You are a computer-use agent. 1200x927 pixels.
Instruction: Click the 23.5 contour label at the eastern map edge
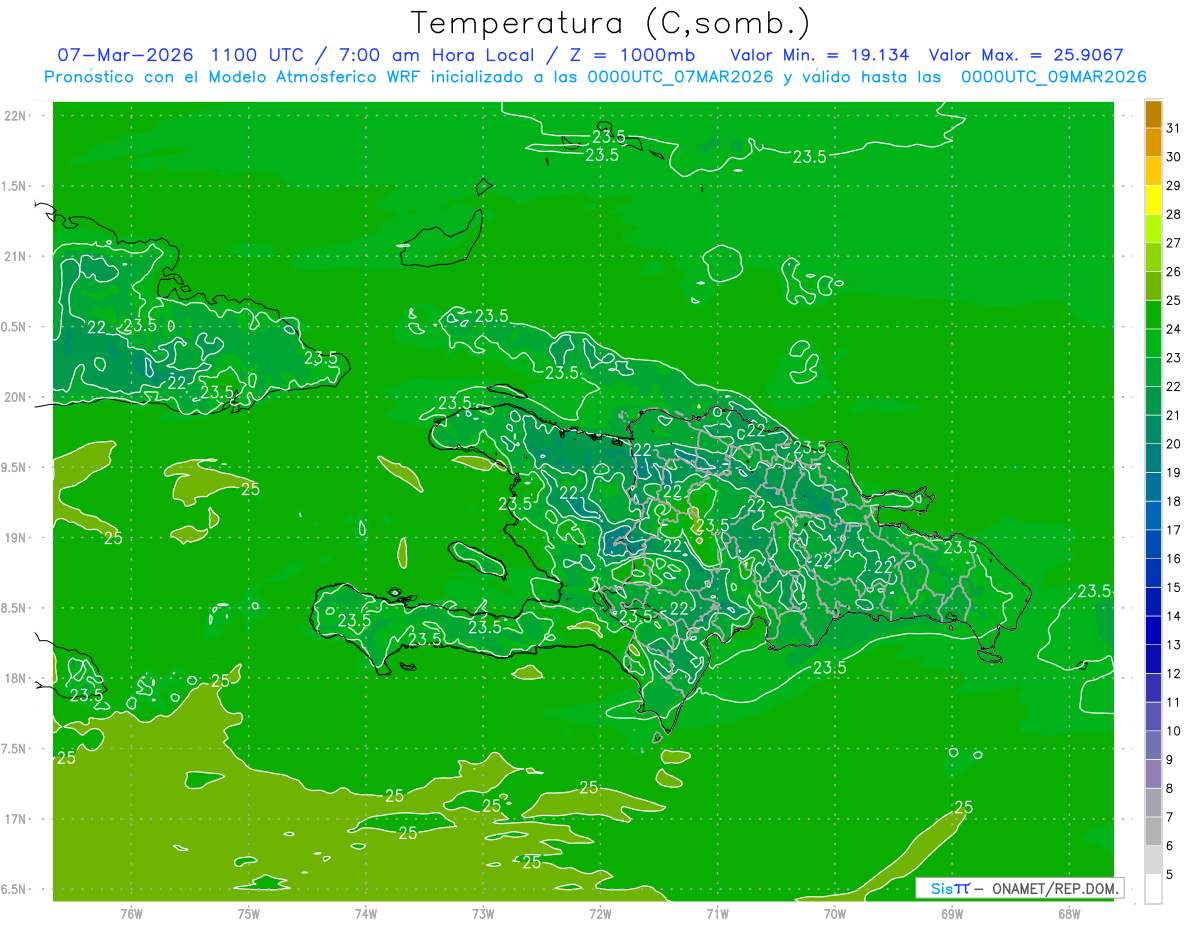[x=1094, y=591]
